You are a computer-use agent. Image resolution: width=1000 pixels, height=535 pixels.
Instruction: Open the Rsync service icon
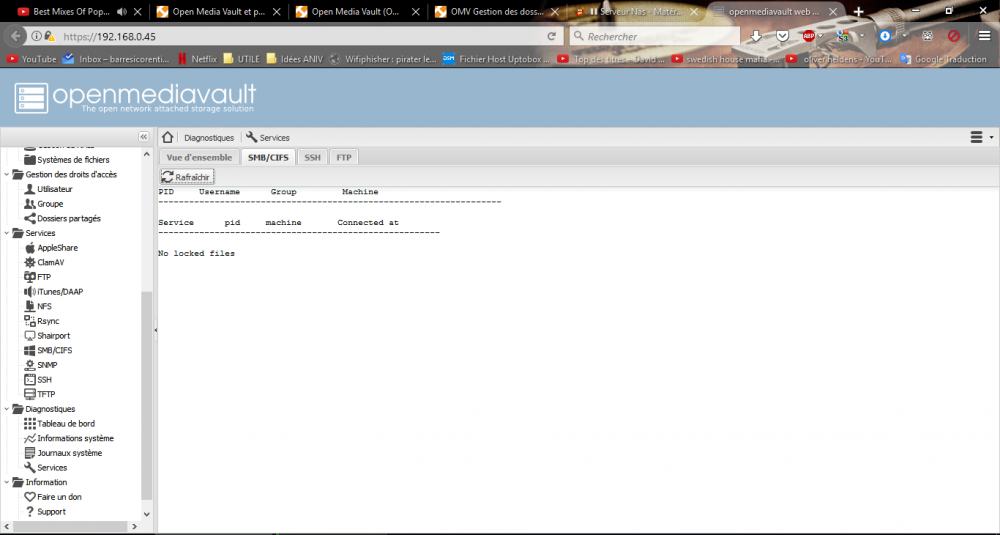[29, 321]
